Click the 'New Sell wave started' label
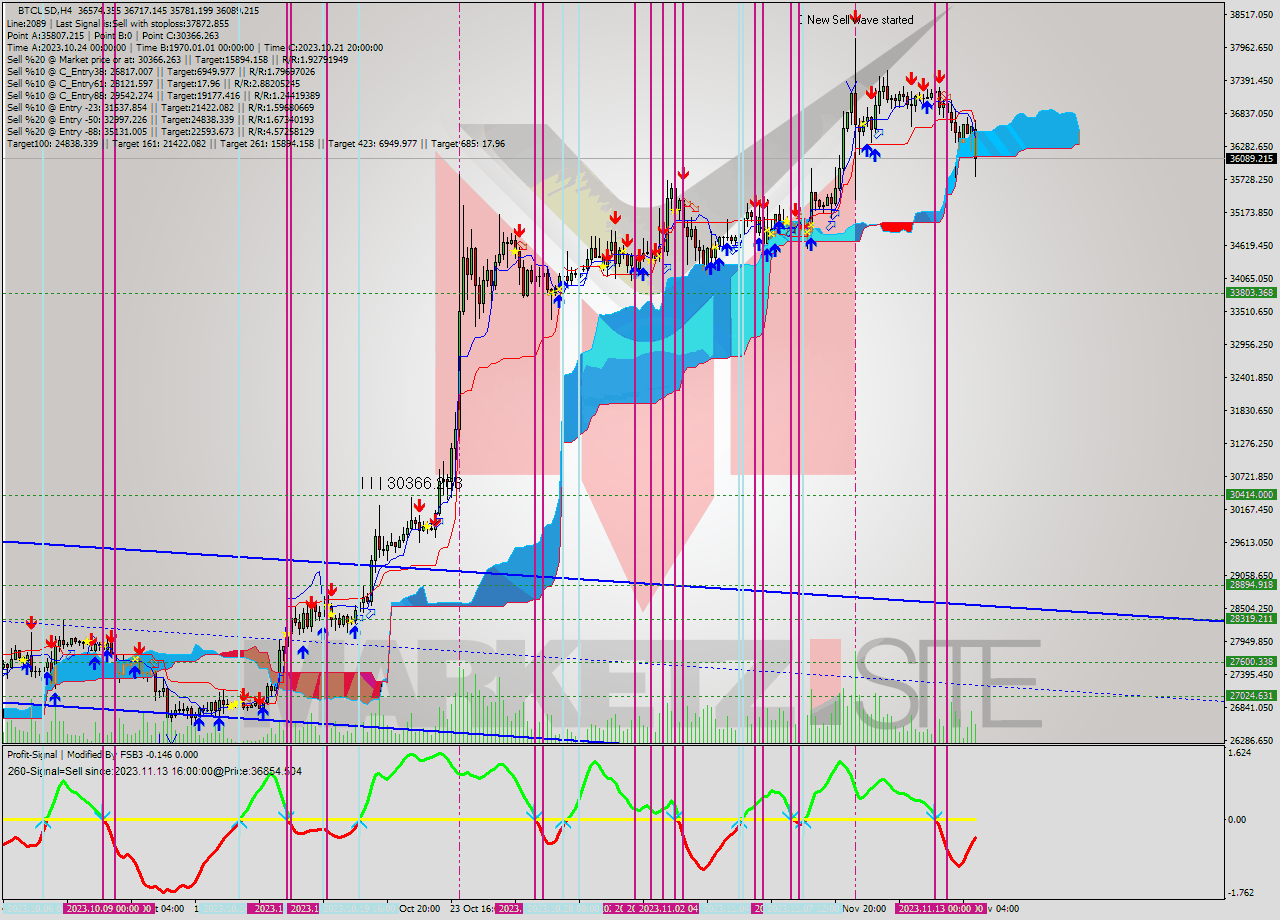 pos(859,19)
